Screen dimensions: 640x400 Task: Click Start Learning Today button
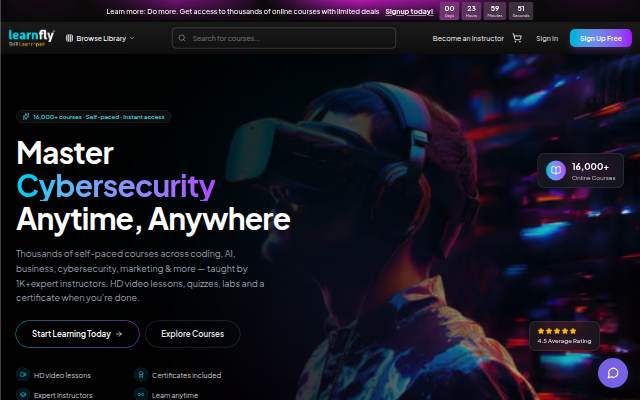point(77,334)
